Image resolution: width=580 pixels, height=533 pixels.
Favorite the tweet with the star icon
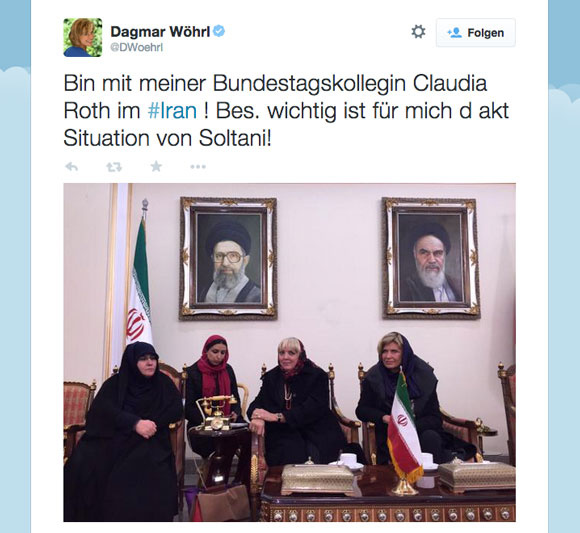coord(156,166)
